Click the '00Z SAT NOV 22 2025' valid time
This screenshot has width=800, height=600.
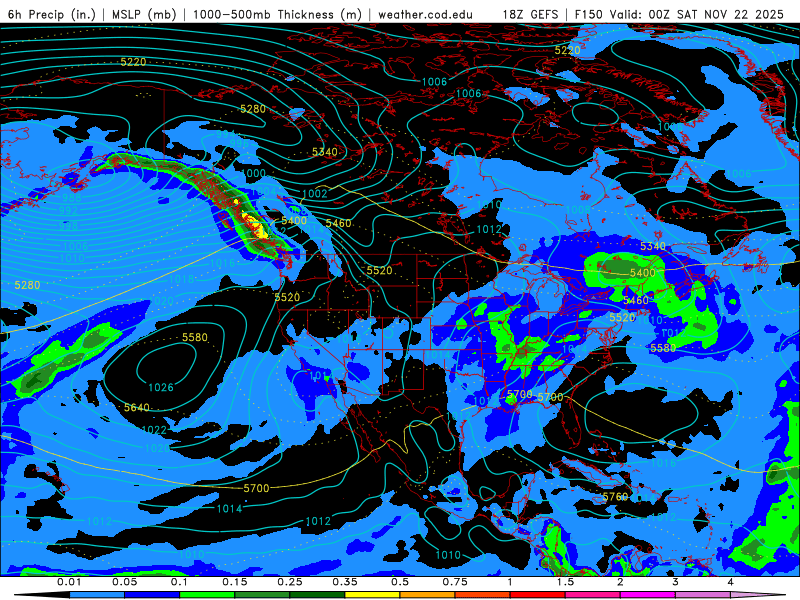click(x=716, y=14)
